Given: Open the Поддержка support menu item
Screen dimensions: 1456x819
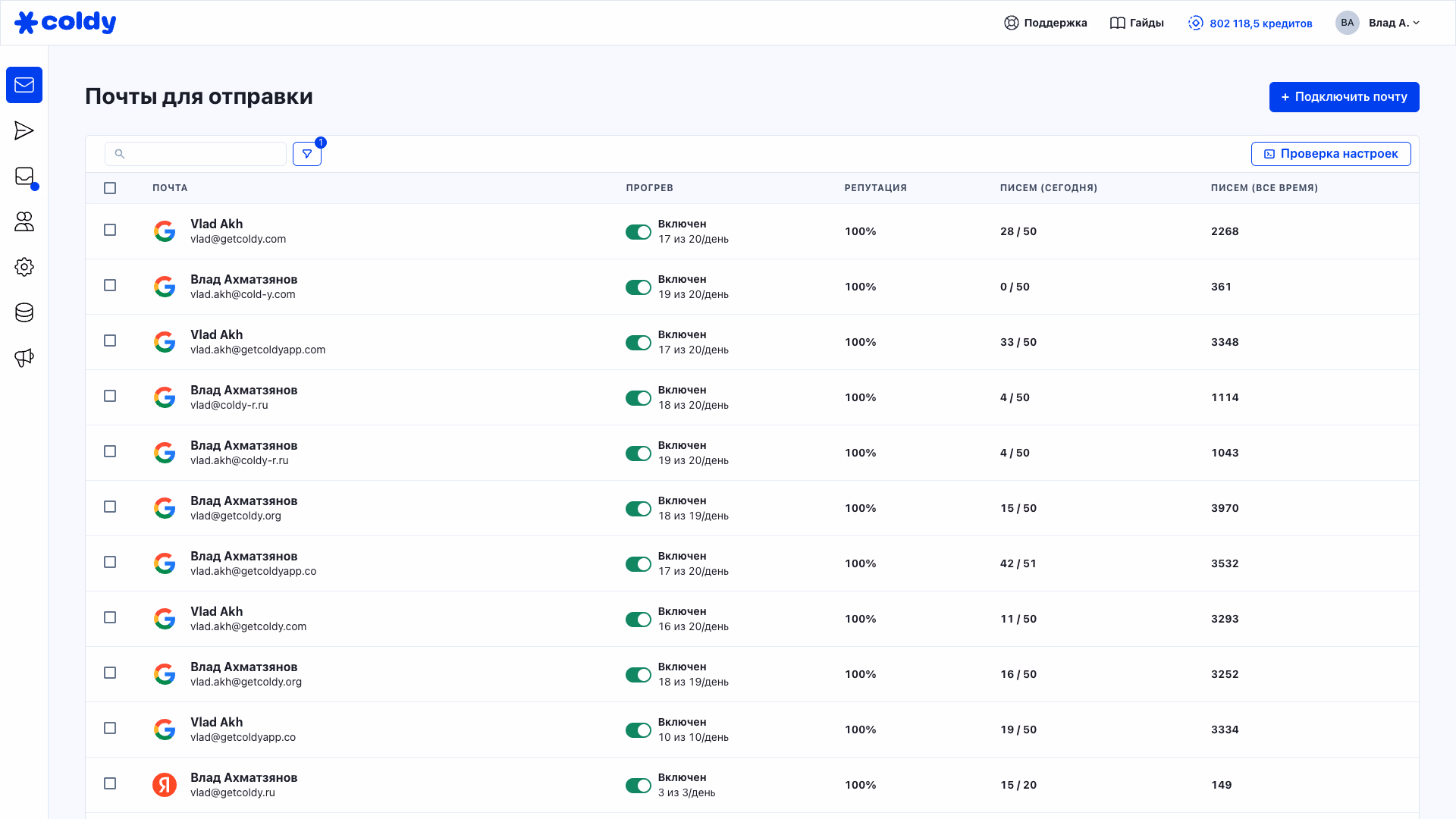Looking at the screenshot, I should pyautogui.click(x=1045, y=23).
